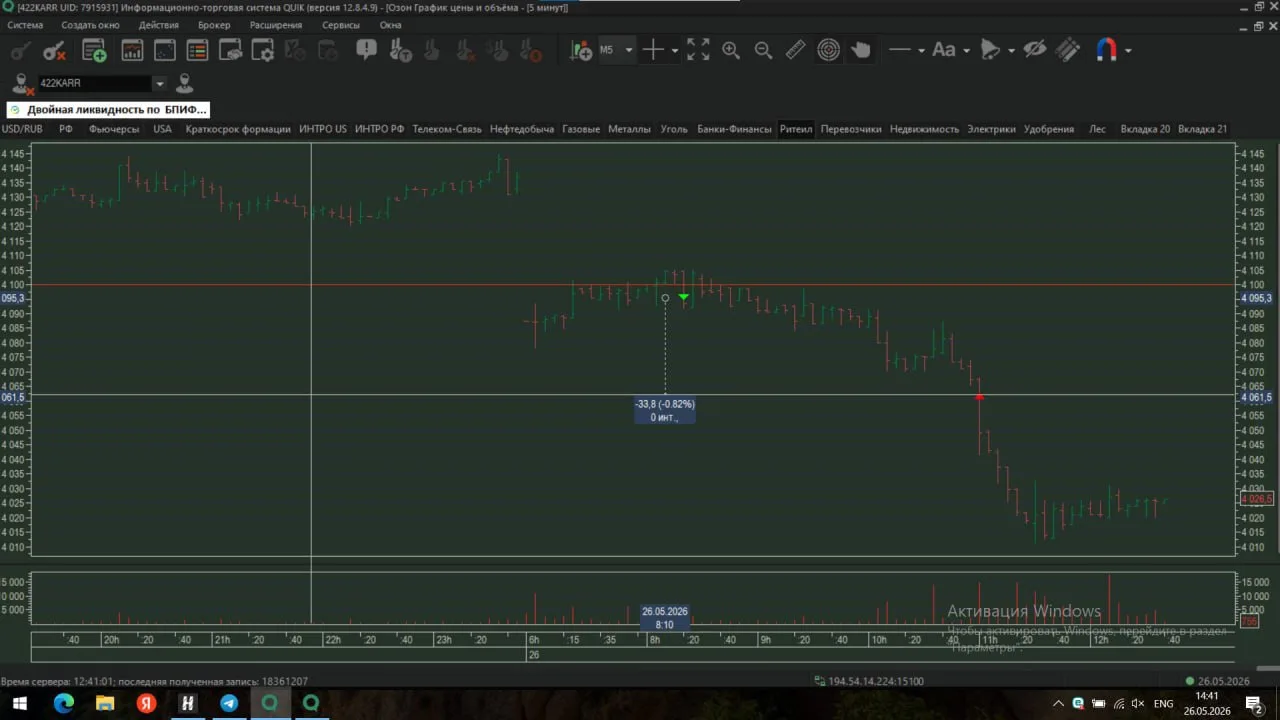Image resolution: width=1280 pixels, height=720 pixels.
Task: Switch to the Краткосрок формации tab
Action: click(x=238, y=129)
